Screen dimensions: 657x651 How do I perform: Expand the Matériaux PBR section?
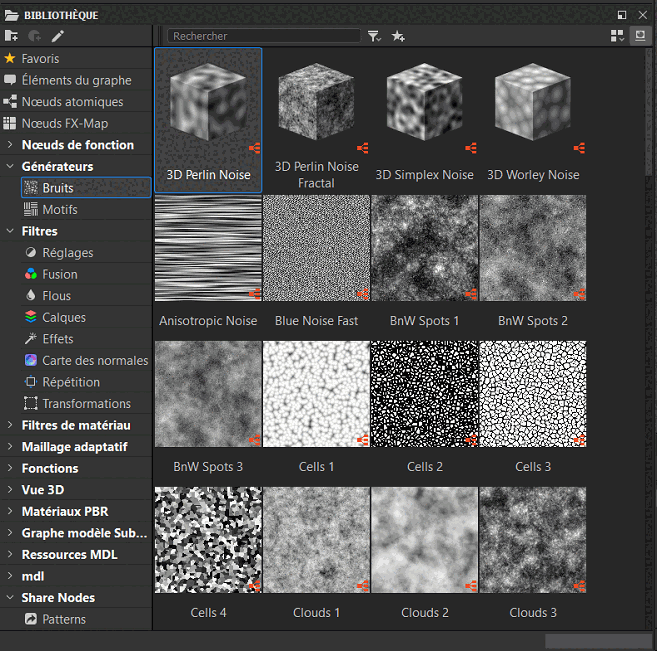coord(10,511)
